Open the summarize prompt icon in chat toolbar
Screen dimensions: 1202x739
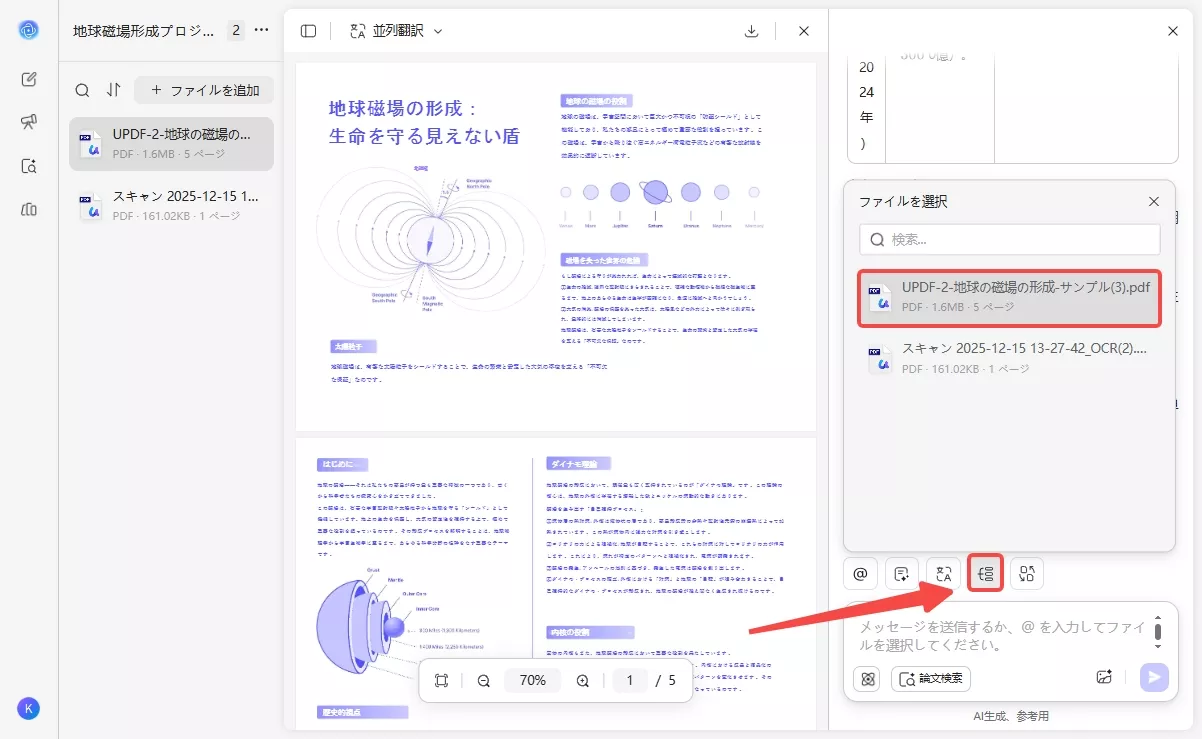902,572
